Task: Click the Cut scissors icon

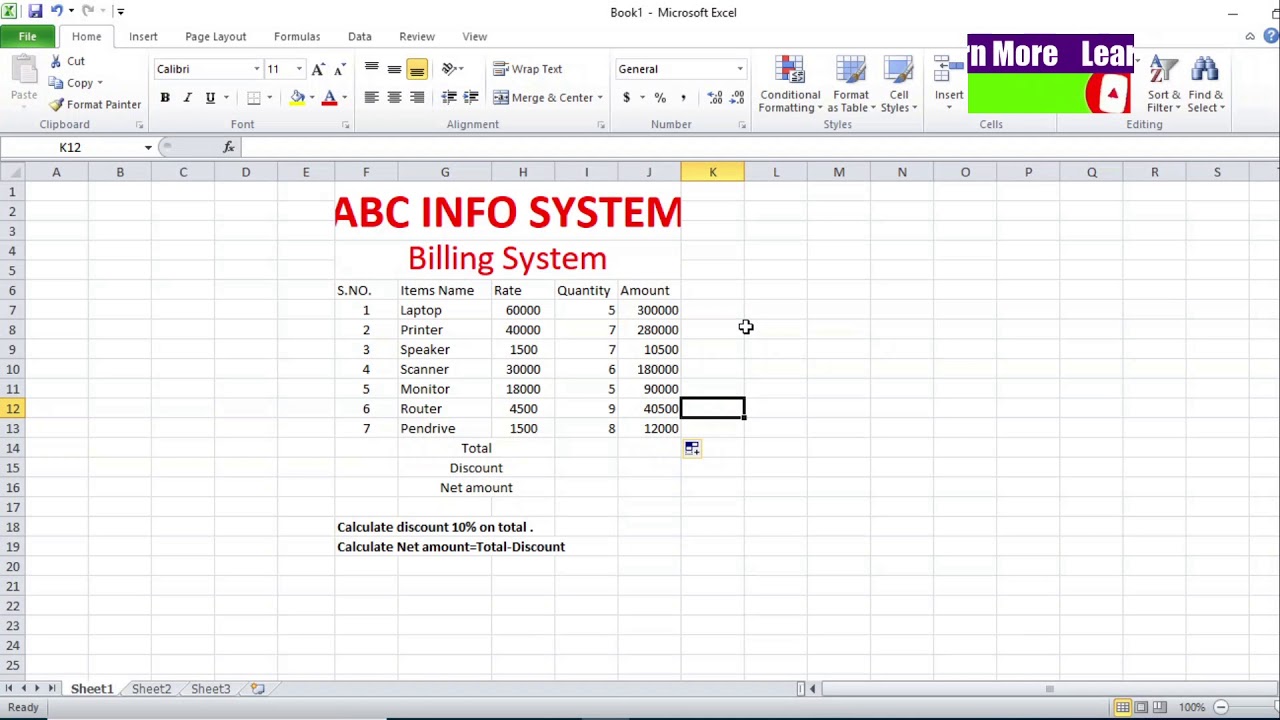Action: [x=56, y=61]
